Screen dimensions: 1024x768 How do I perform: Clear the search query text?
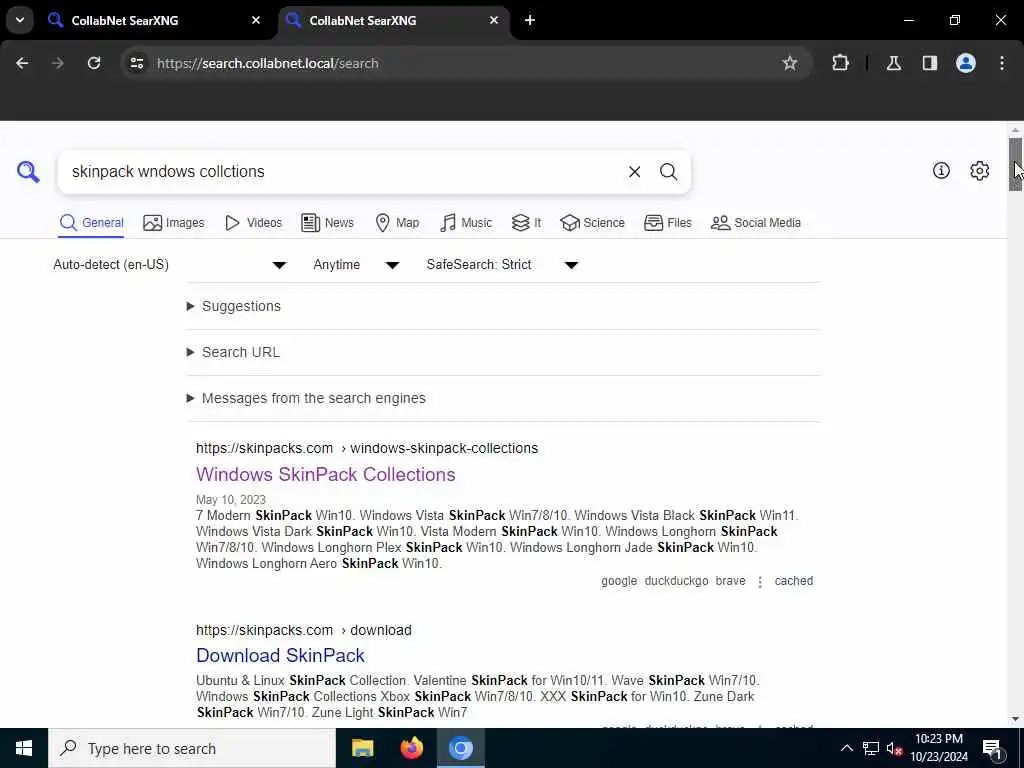[x=634, y=172]
